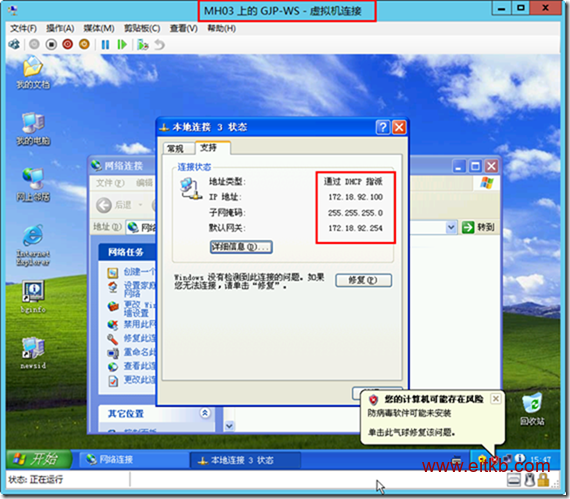The height and width of the screenshot is (499, 570).
Task: Click the green Reset/Resume icon
Action: [122, 45]
